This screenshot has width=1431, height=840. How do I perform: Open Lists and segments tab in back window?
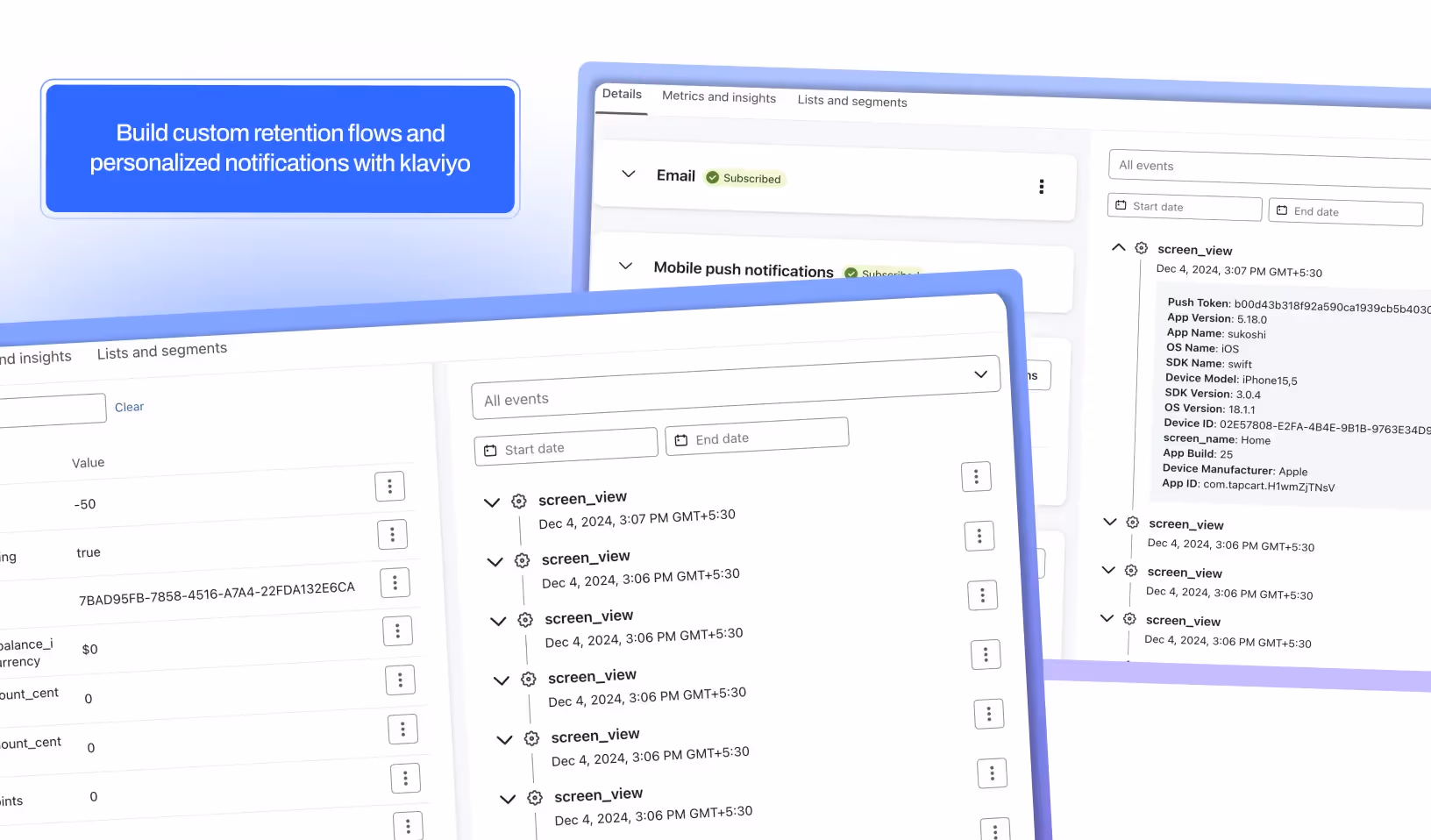tap(852, 101)
